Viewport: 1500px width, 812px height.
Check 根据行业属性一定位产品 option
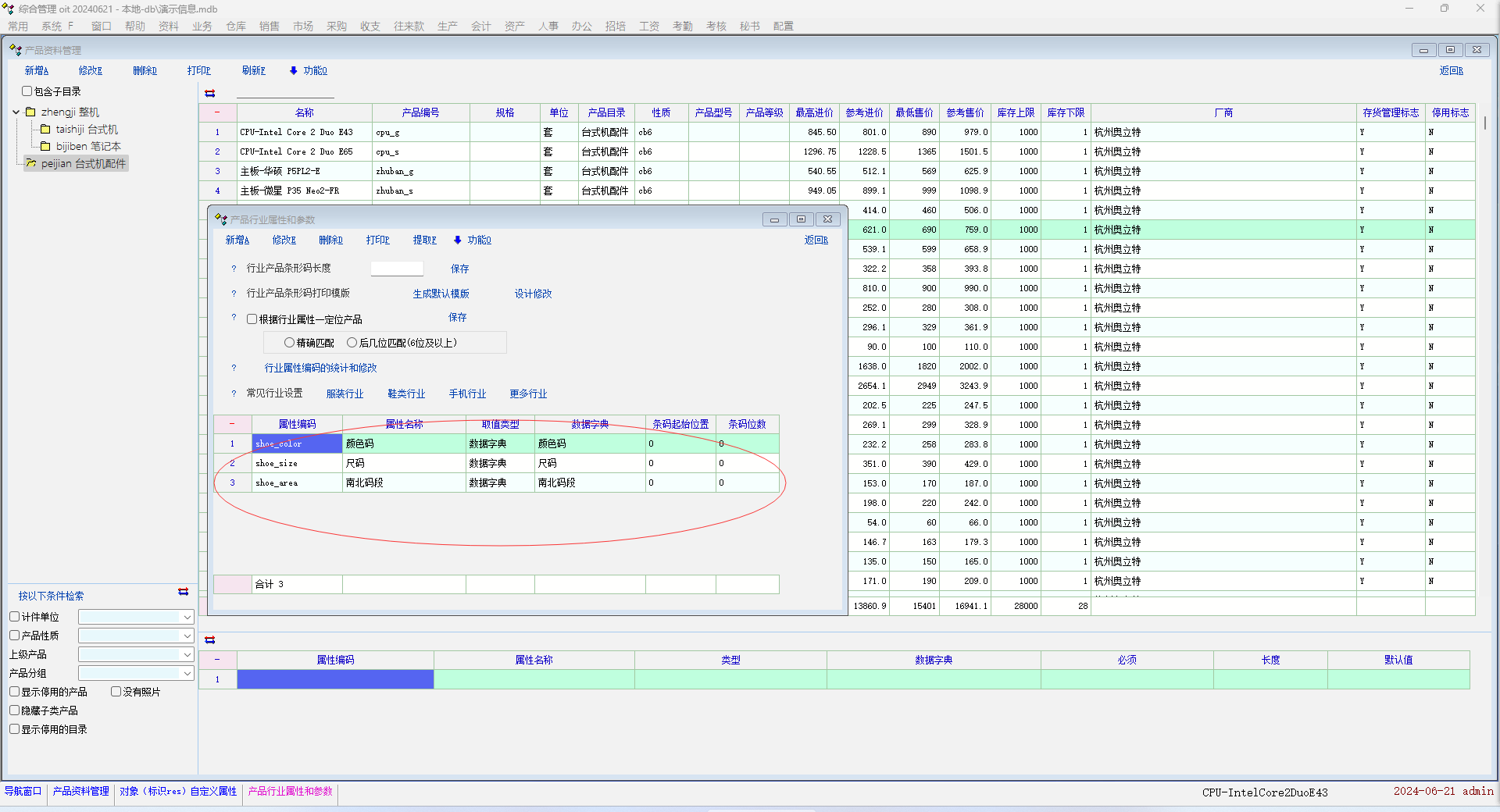[x=252, y=319]
